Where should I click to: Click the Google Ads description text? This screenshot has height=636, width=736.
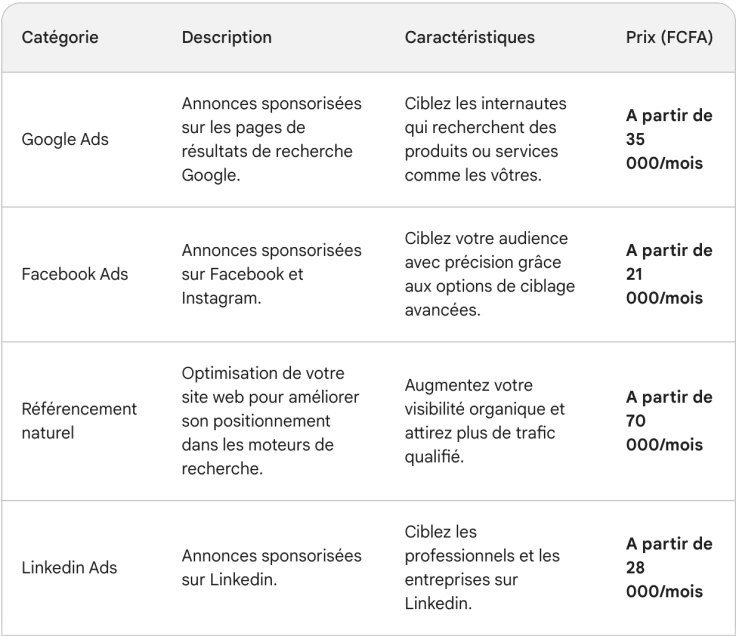pos(271,139)
